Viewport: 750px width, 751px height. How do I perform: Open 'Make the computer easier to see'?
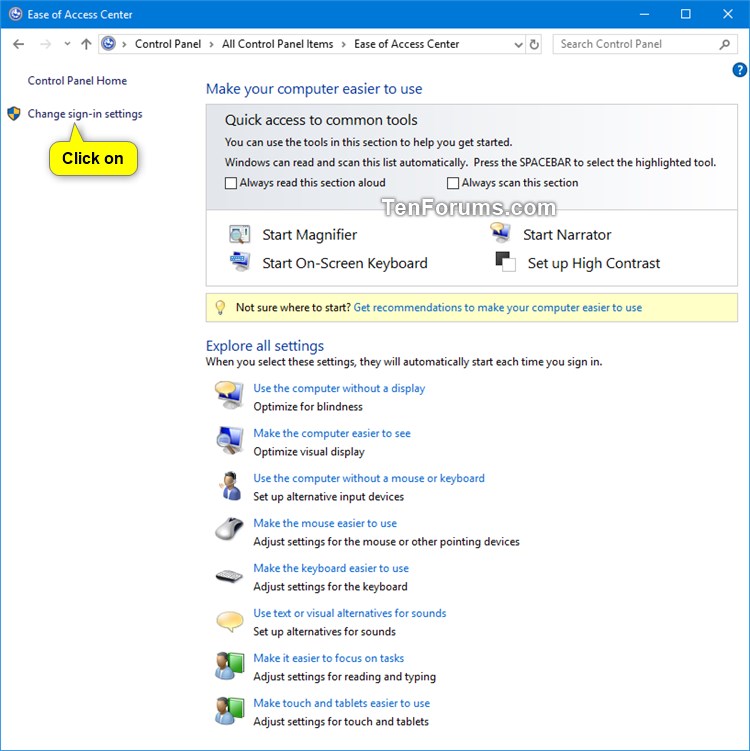point(332,433)
